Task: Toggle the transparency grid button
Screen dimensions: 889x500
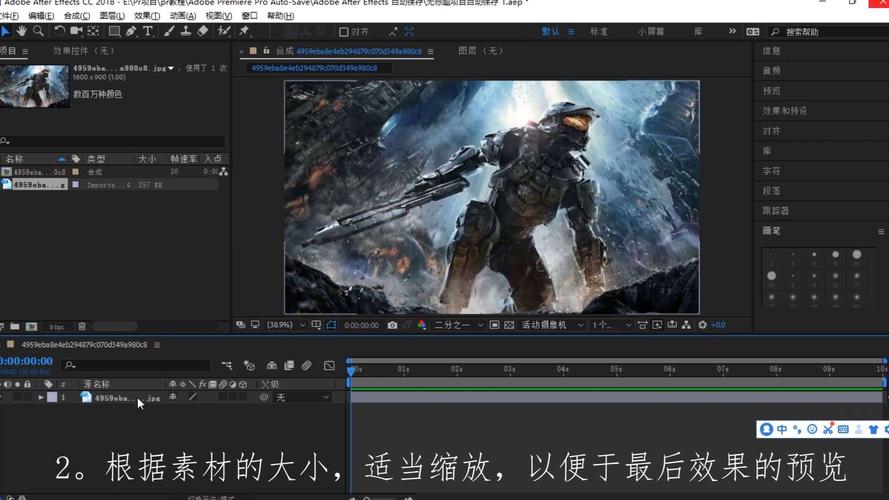Action: coord(509,325)
